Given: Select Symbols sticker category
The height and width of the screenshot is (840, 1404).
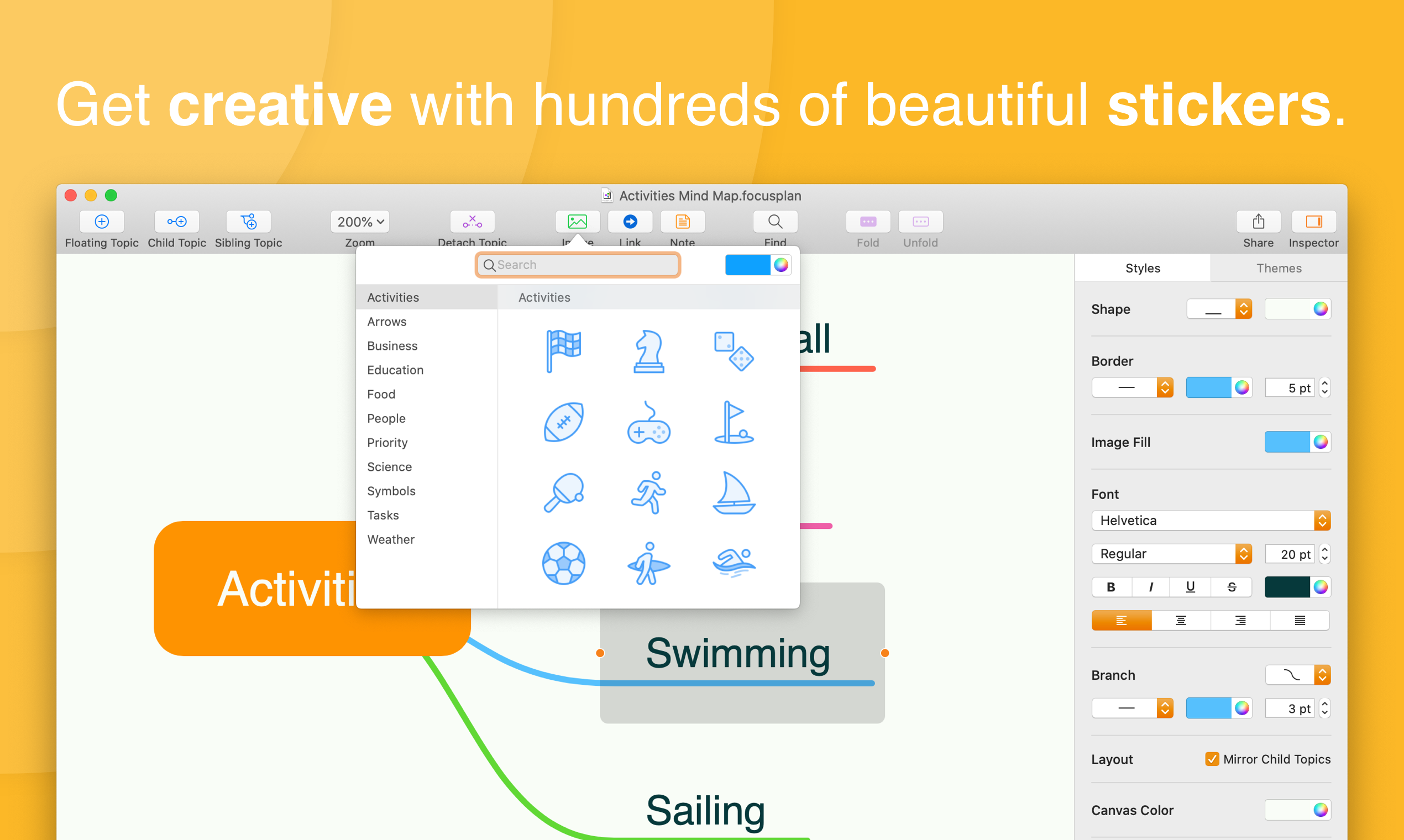Looking at the screenshot, I should point(427,491).
